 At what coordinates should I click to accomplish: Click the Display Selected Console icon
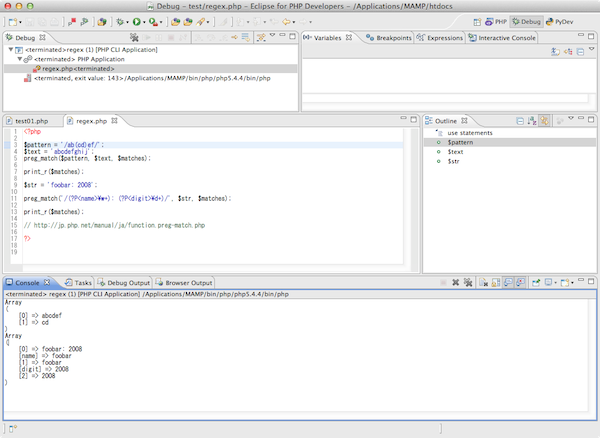(x=549, y=283)
